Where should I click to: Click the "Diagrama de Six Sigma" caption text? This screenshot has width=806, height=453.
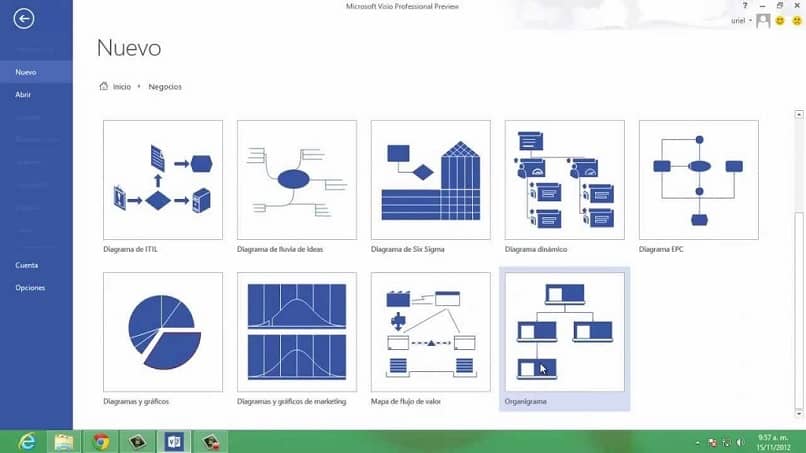coord(408,249)
